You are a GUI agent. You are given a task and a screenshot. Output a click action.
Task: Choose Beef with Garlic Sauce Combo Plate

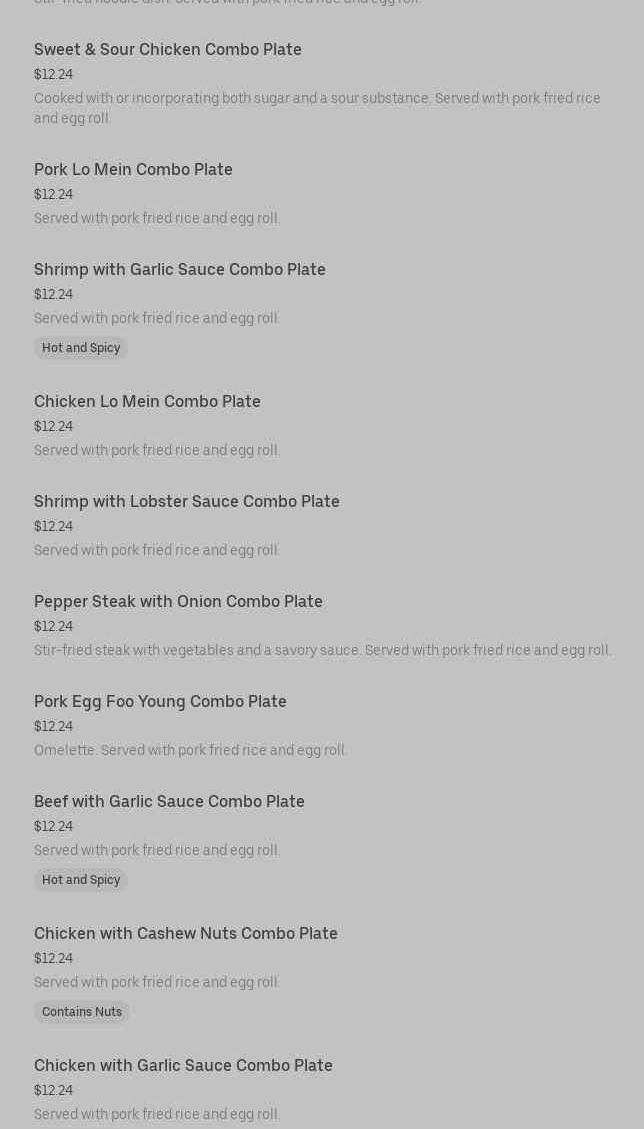[x=169, y=801]
